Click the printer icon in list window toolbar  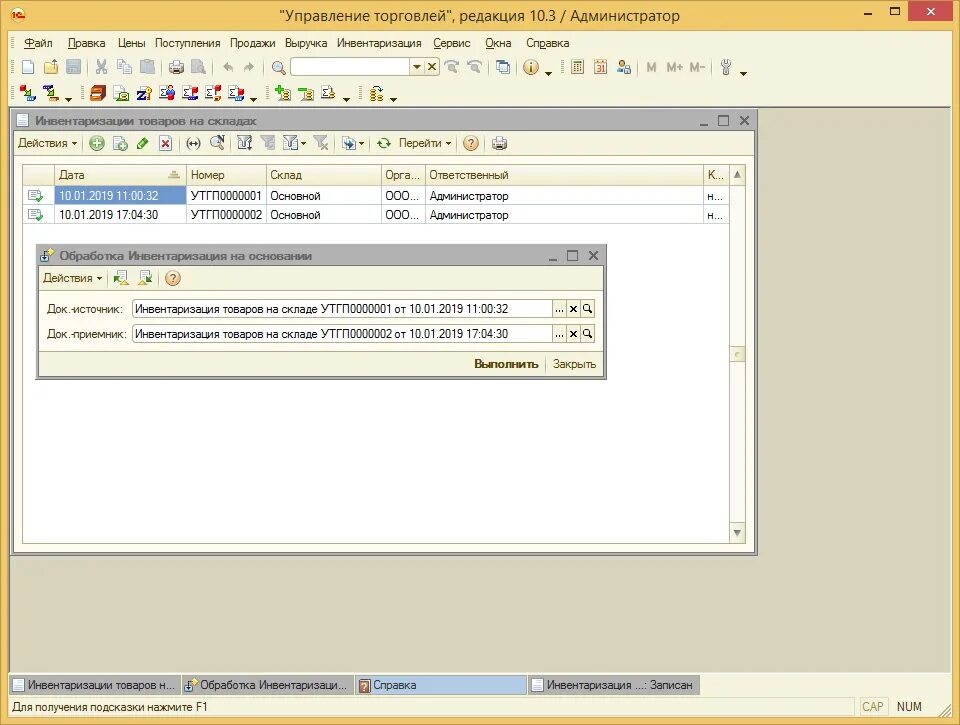pos(499,143)
